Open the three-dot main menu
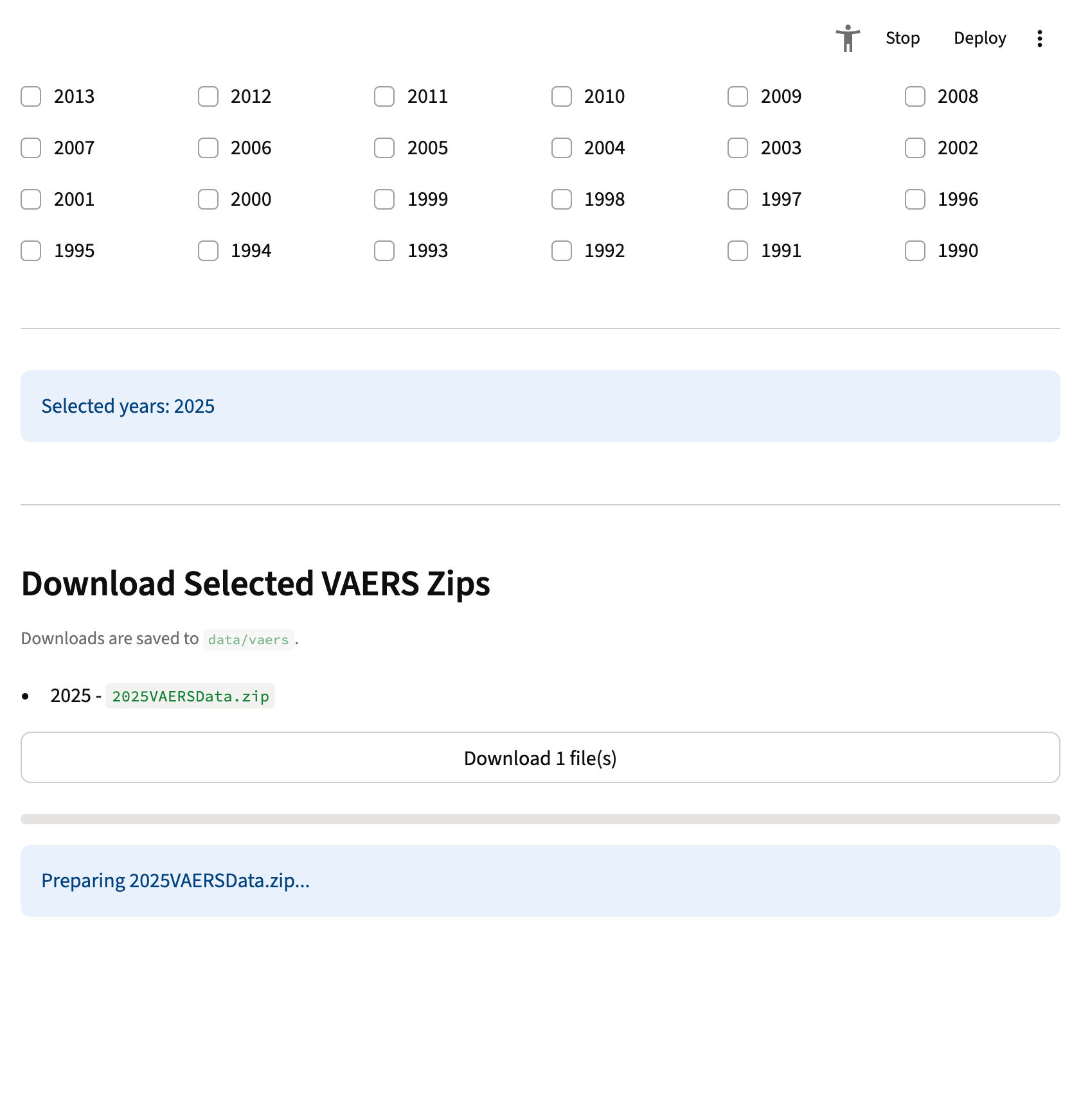The width and height of the screenshot is (1081, 1120). click(1039, 39)
